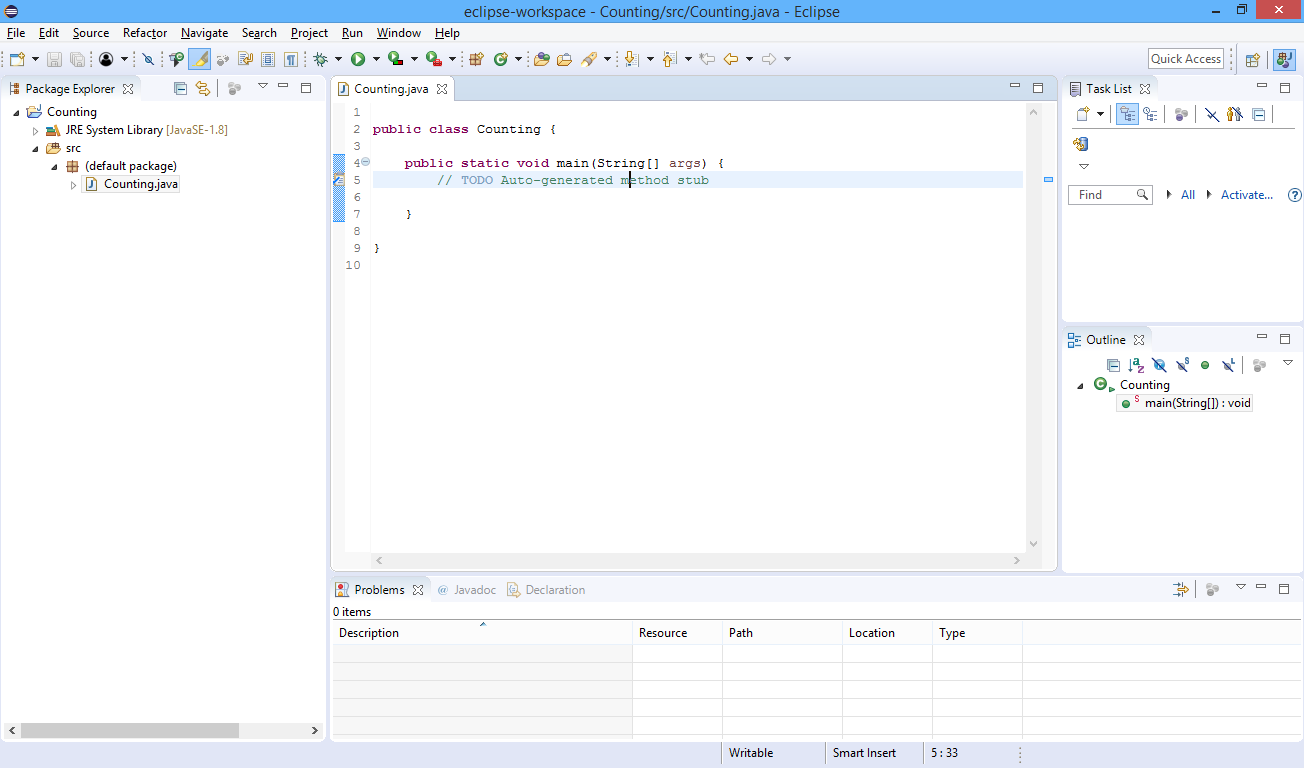The width and height of the screenshot is (1304, 768).
Task: Click the Activate... link
Action: click(1247, 195)
